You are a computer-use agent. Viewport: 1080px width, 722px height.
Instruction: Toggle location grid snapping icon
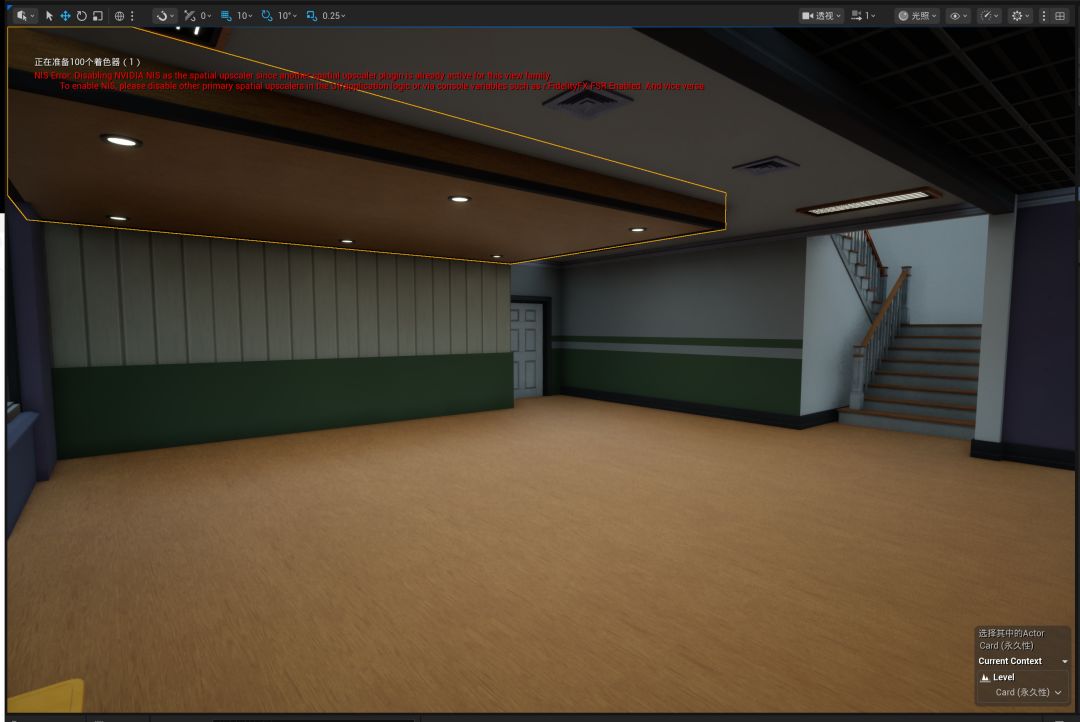[x=226, y=15]
